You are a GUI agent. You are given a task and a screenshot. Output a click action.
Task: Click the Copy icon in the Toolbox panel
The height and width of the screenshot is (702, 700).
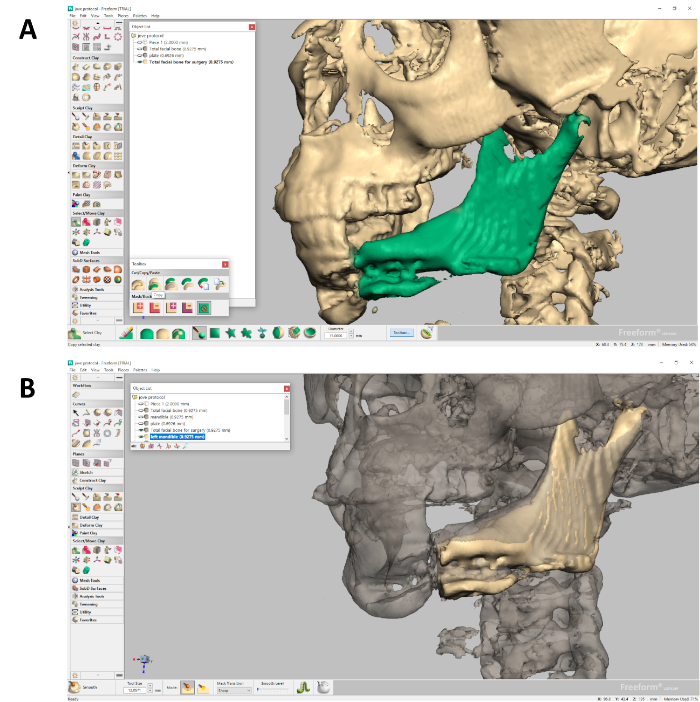(x=154, y=284)
